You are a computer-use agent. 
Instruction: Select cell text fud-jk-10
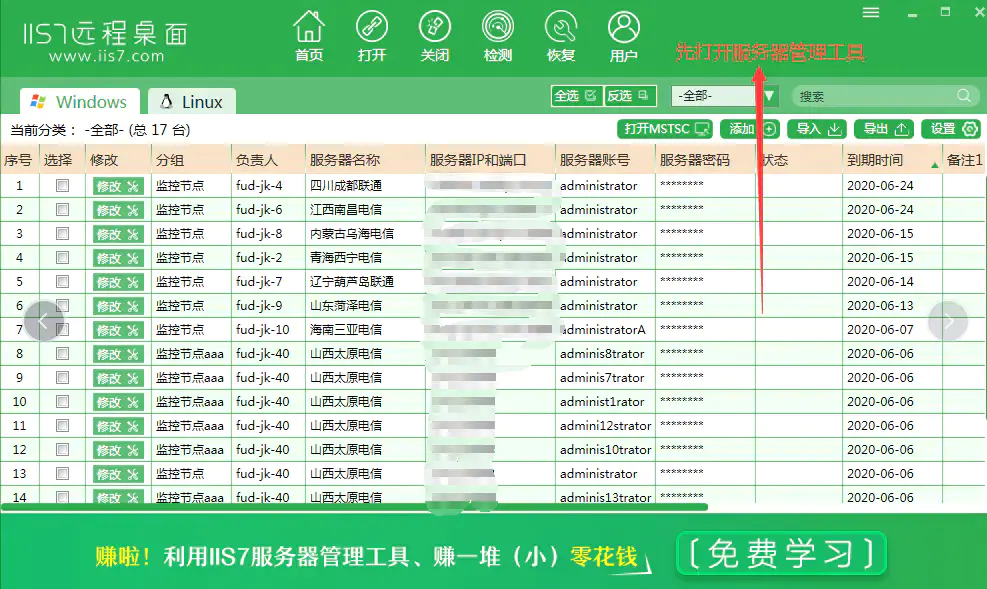pos(262,329)
